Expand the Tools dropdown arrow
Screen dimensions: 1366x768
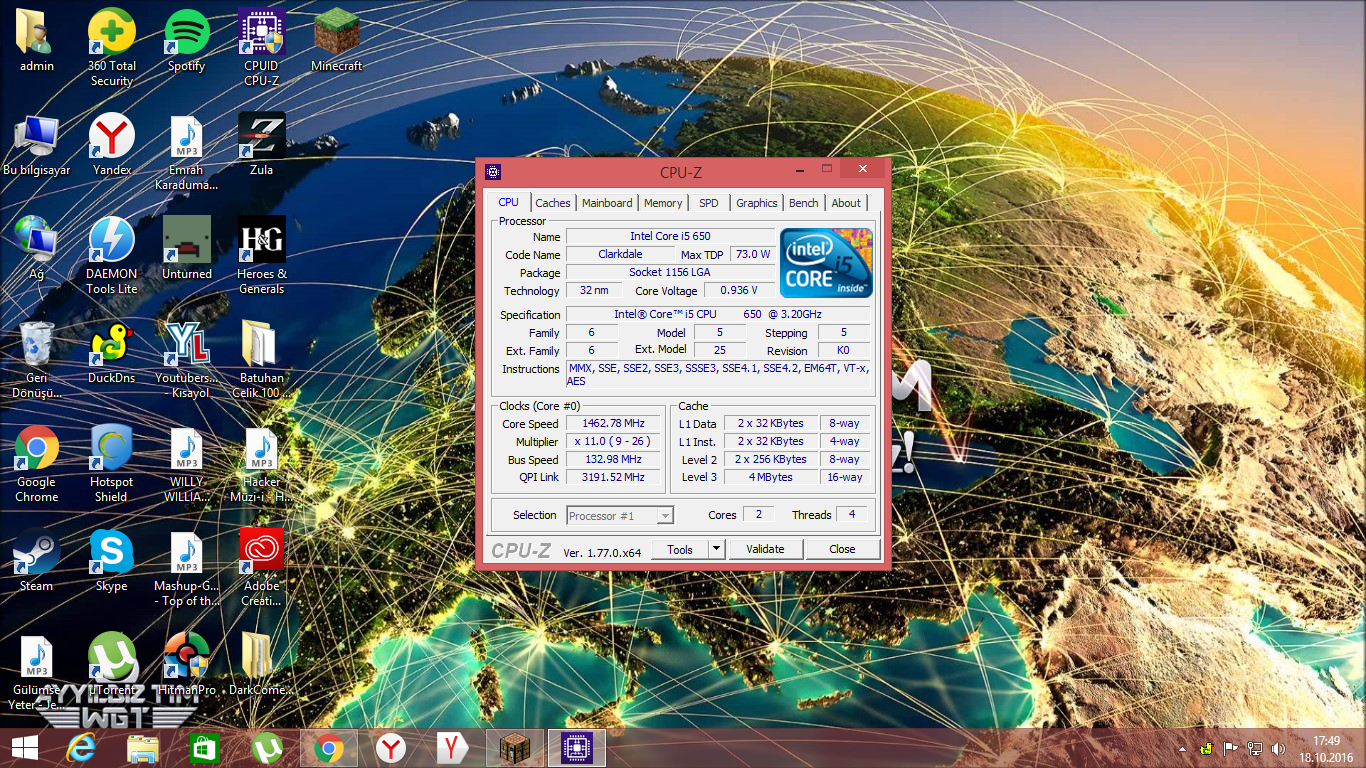(716, 549)
